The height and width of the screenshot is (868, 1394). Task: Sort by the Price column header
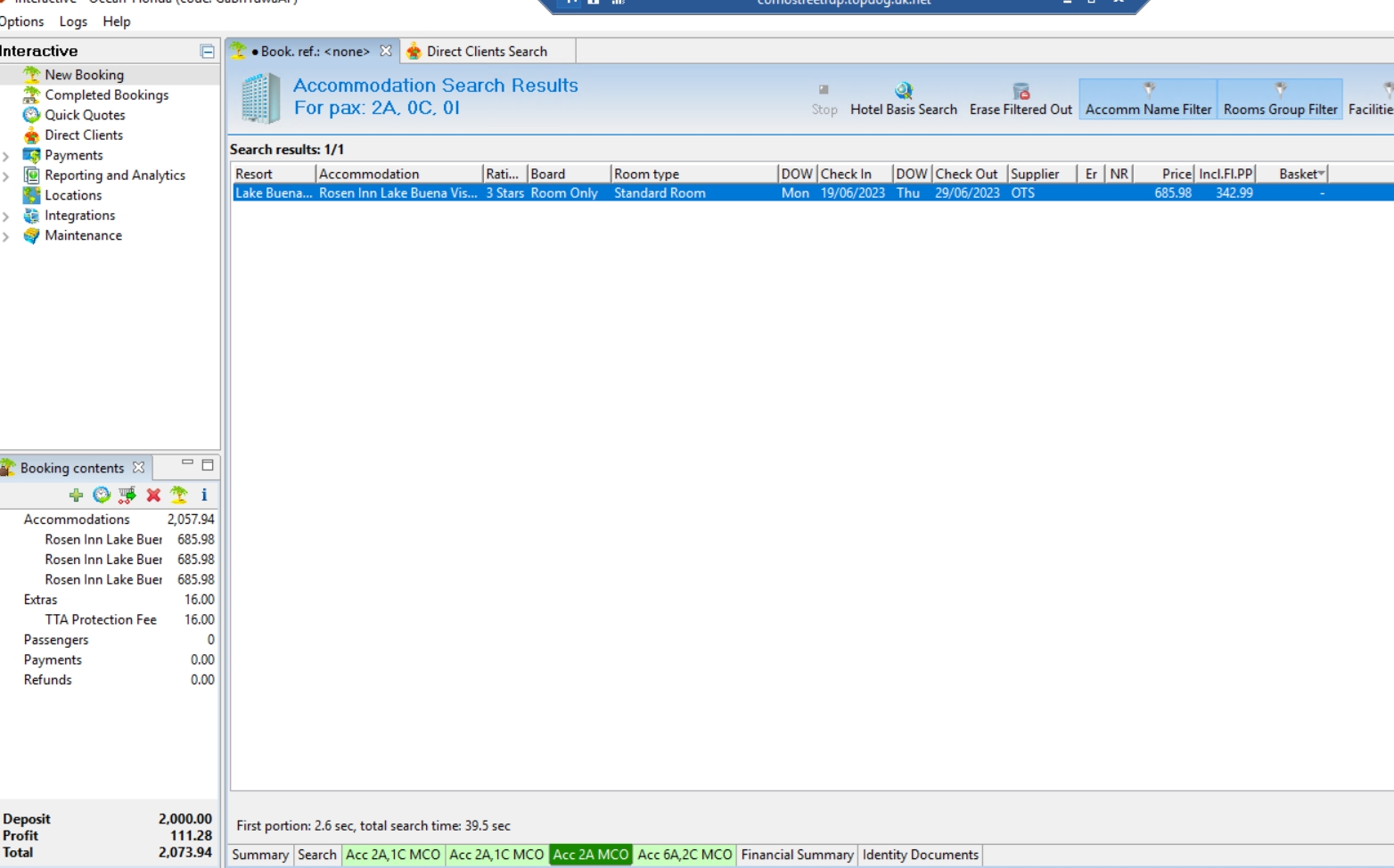pyautogui.click(x=1164, y=174)
